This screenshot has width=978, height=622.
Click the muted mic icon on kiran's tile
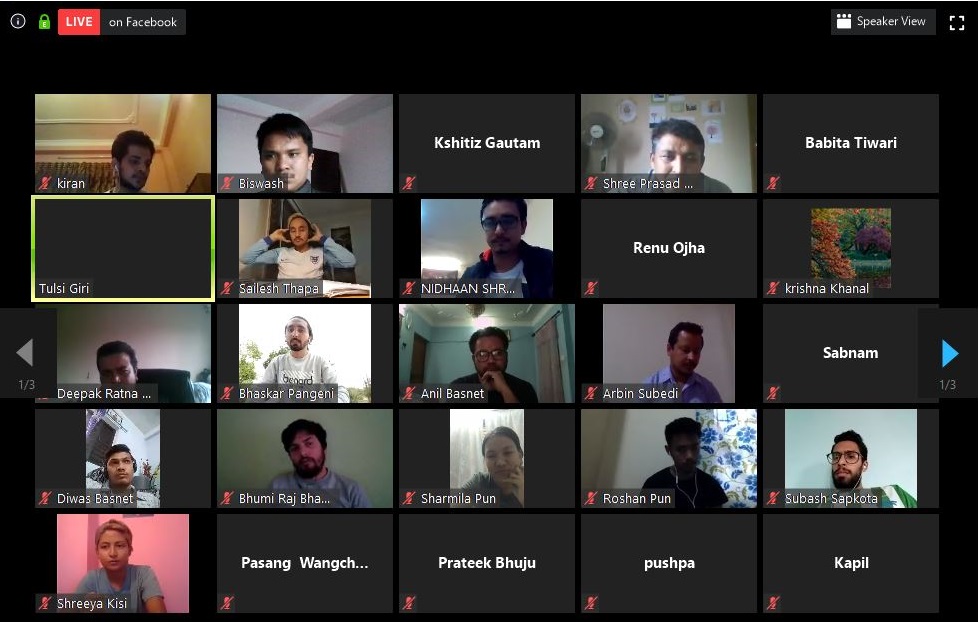point(45,183)
